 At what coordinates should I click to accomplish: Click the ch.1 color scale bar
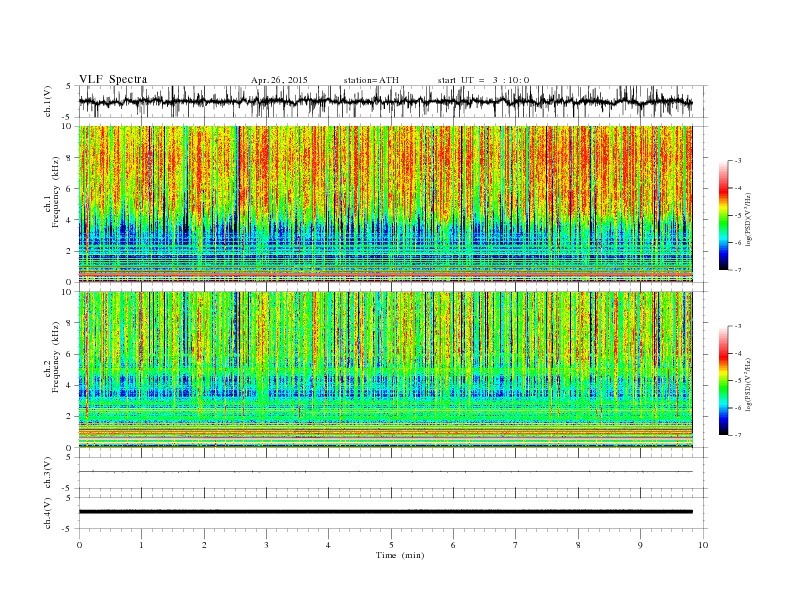[724, 215]
